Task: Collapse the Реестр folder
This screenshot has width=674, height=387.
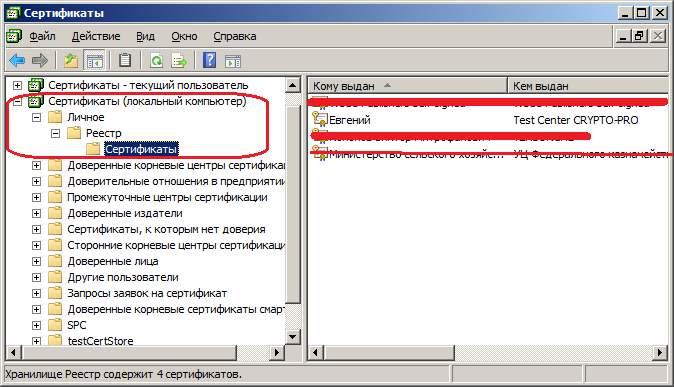Action: tap(55, 133)
